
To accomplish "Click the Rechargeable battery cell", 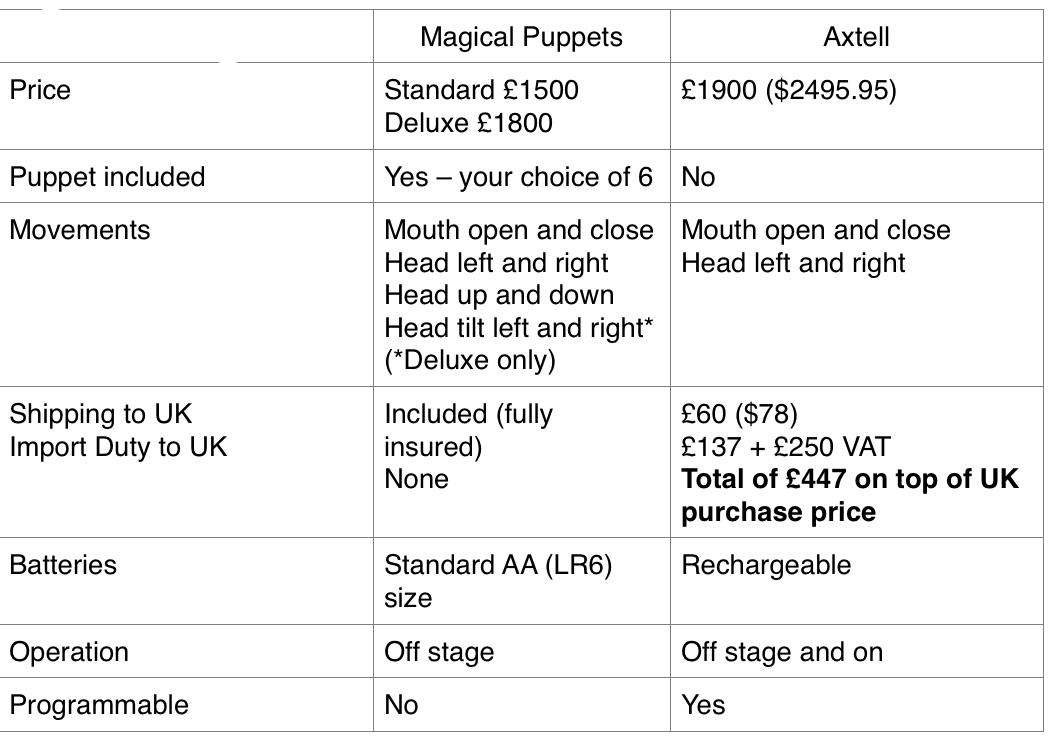I will [x=766, y=565].
